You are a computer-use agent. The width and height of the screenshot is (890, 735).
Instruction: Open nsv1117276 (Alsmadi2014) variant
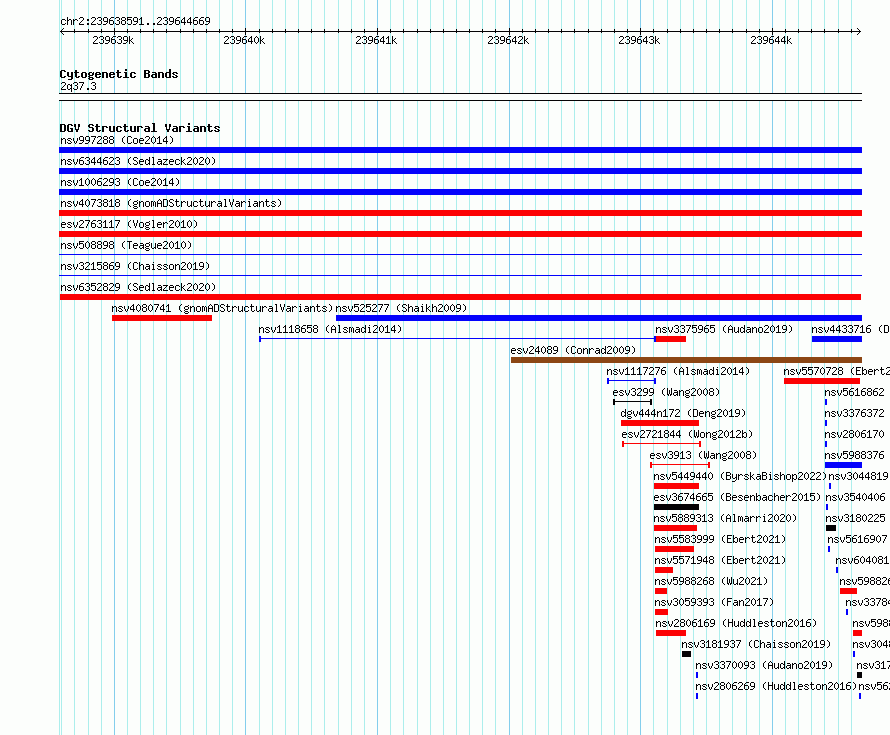[678, 371]
